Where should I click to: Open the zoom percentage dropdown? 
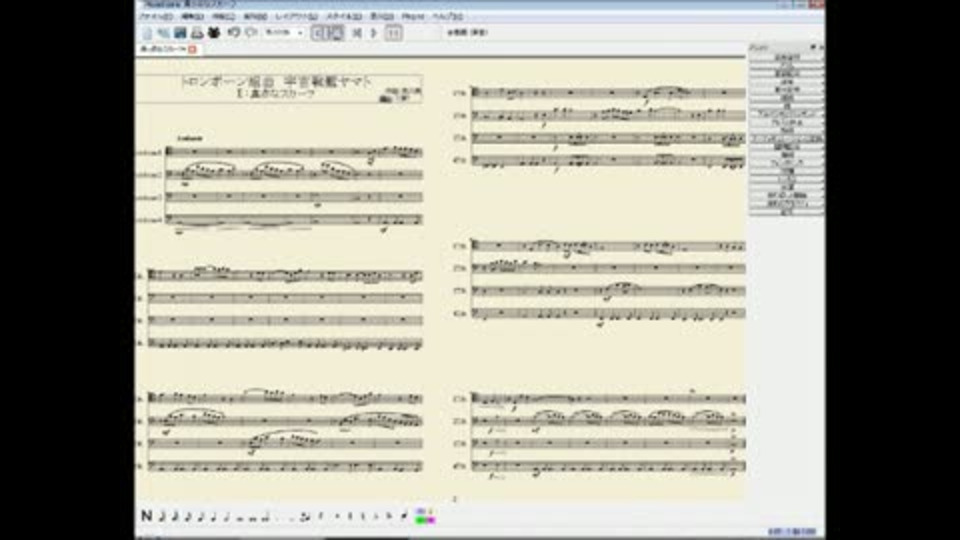click(x=284, y=32)
